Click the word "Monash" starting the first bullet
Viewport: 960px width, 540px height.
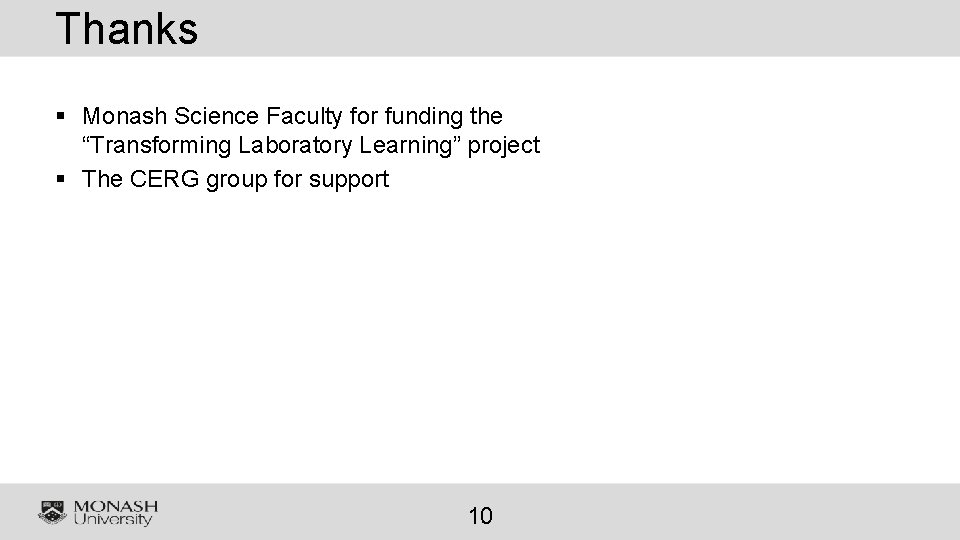pos(124,116)
